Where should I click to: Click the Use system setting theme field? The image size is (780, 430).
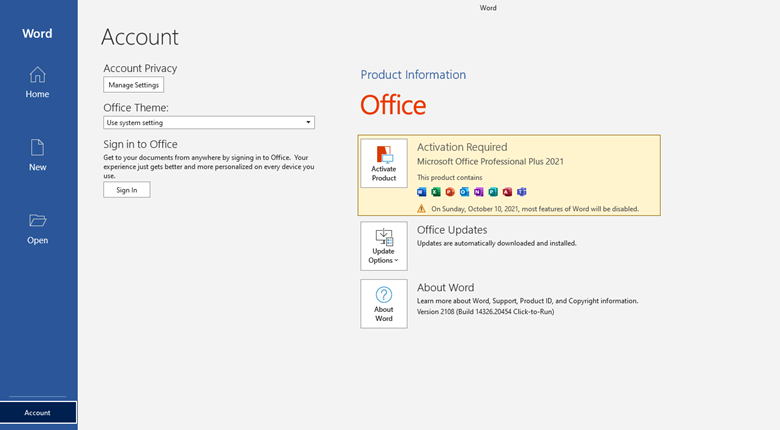click(x=209, y=122)
